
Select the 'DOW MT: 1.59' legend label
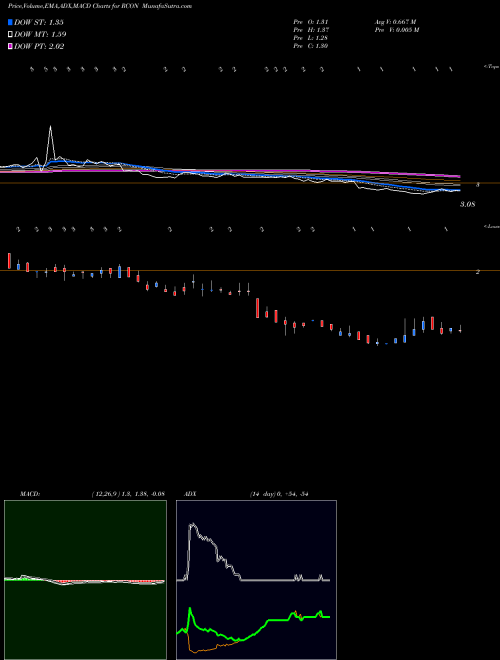(40, 34)
